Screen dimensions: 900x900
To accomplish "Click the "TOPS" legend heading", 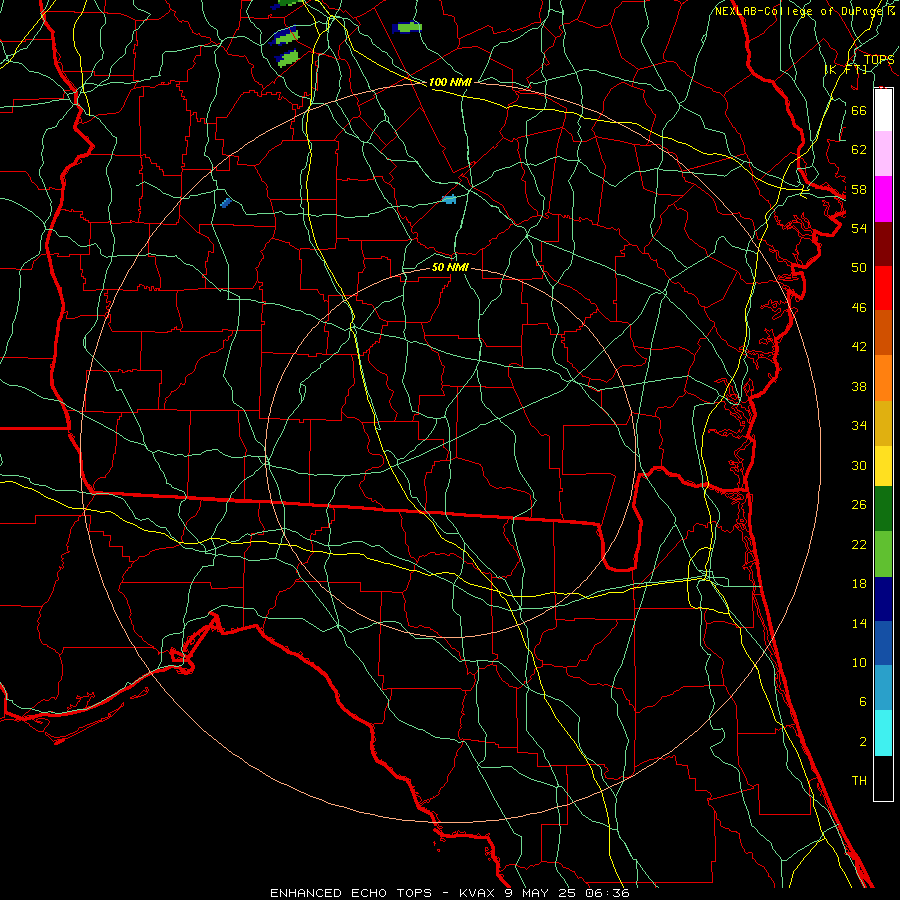I will (x=879, y=60).
